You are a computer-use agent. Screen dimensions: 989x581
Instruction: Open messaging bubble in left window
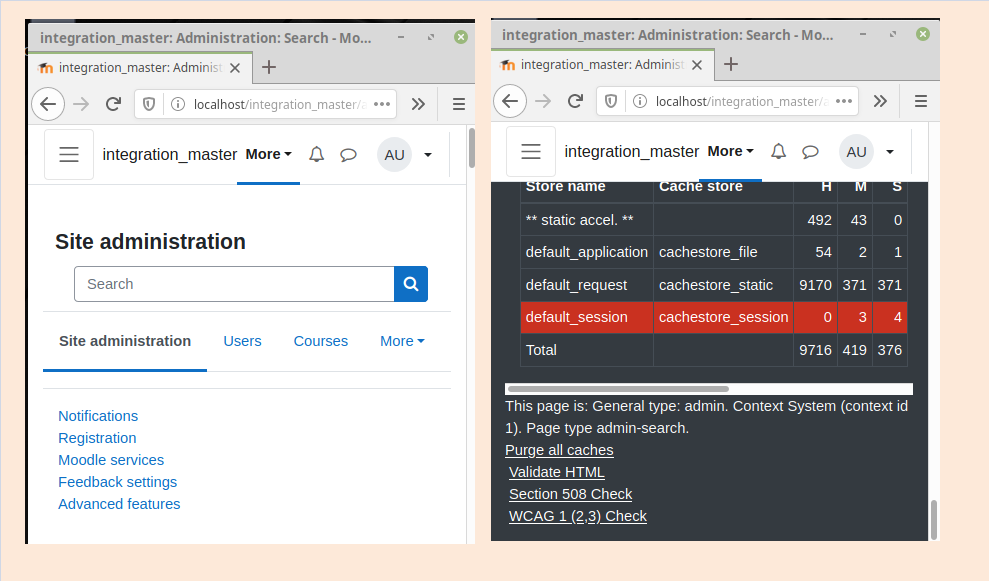348,155
